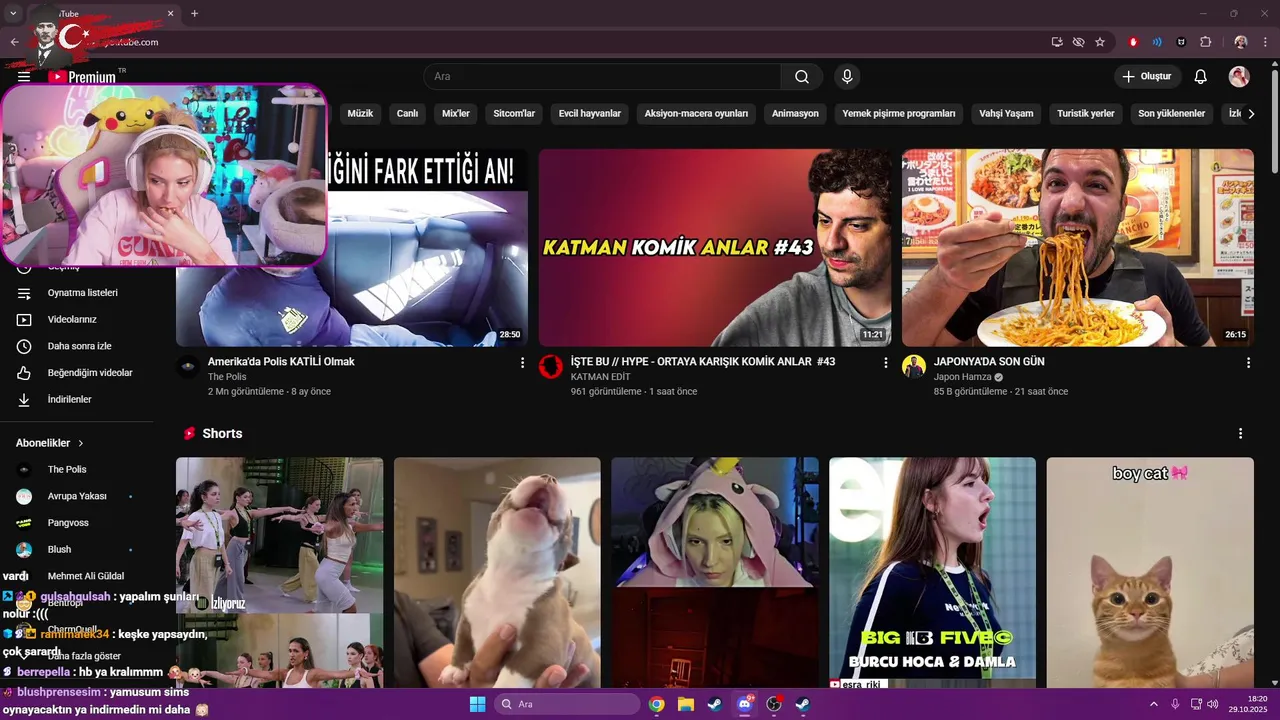Open Chrome from the taskbar
1280x720 pixels.
[x=656, y=704]
